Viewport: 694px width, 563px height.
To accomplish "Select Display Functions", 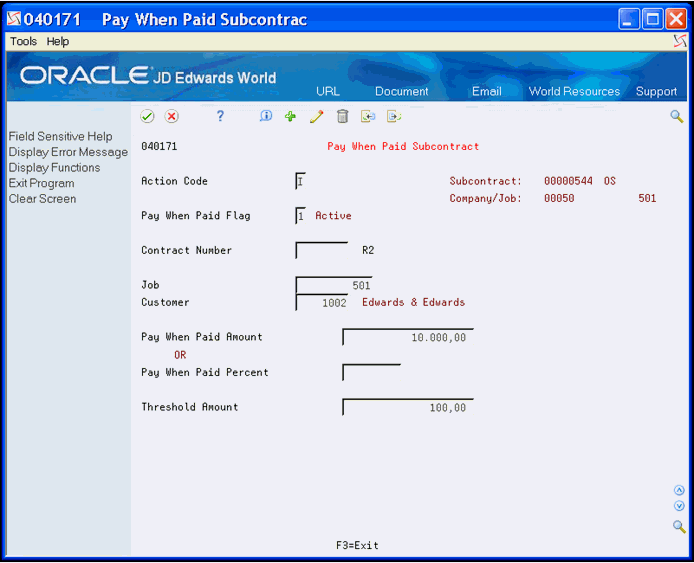I will [54, 168].
